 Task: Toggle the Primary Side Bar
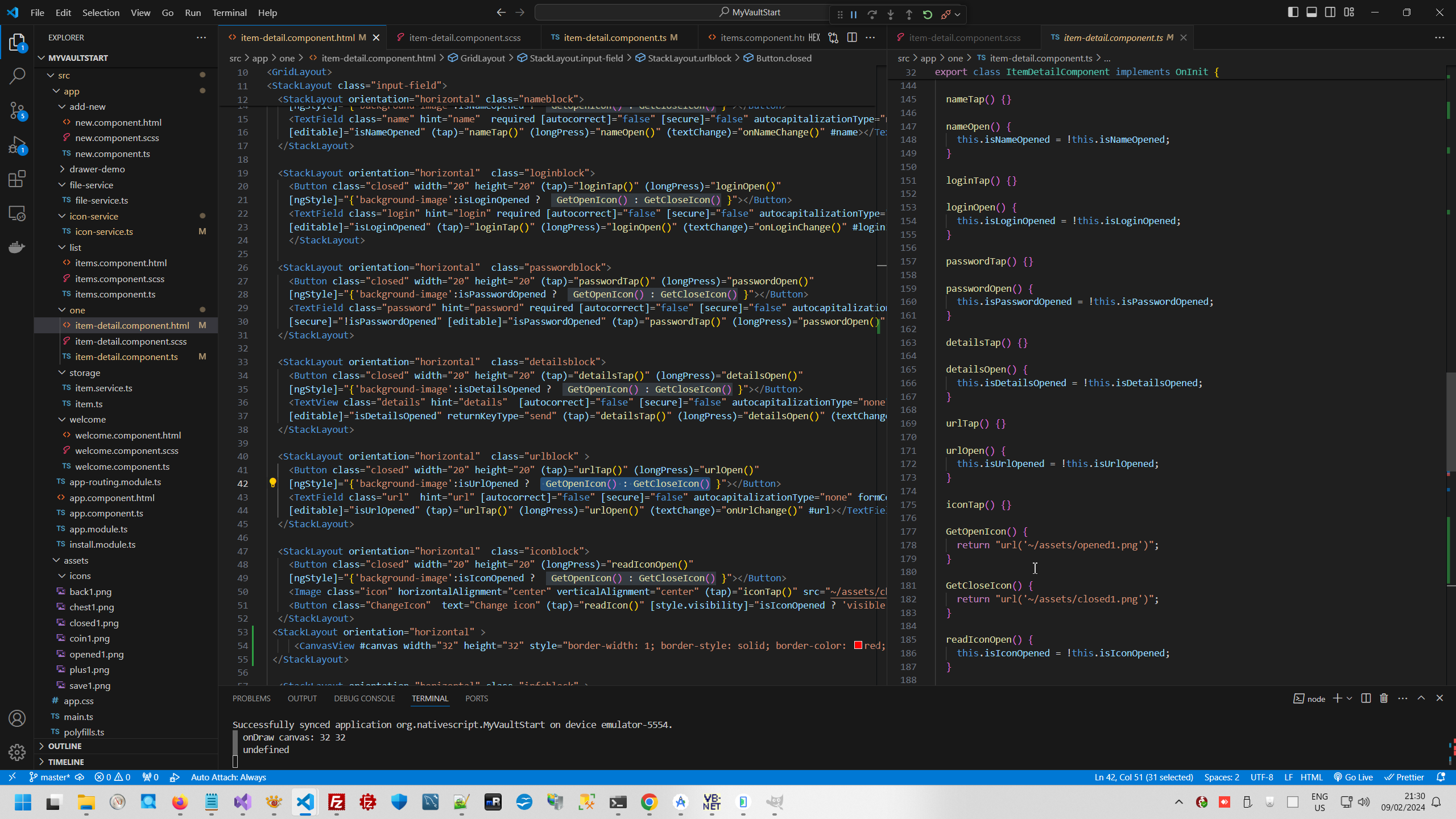click(1293, 11)
